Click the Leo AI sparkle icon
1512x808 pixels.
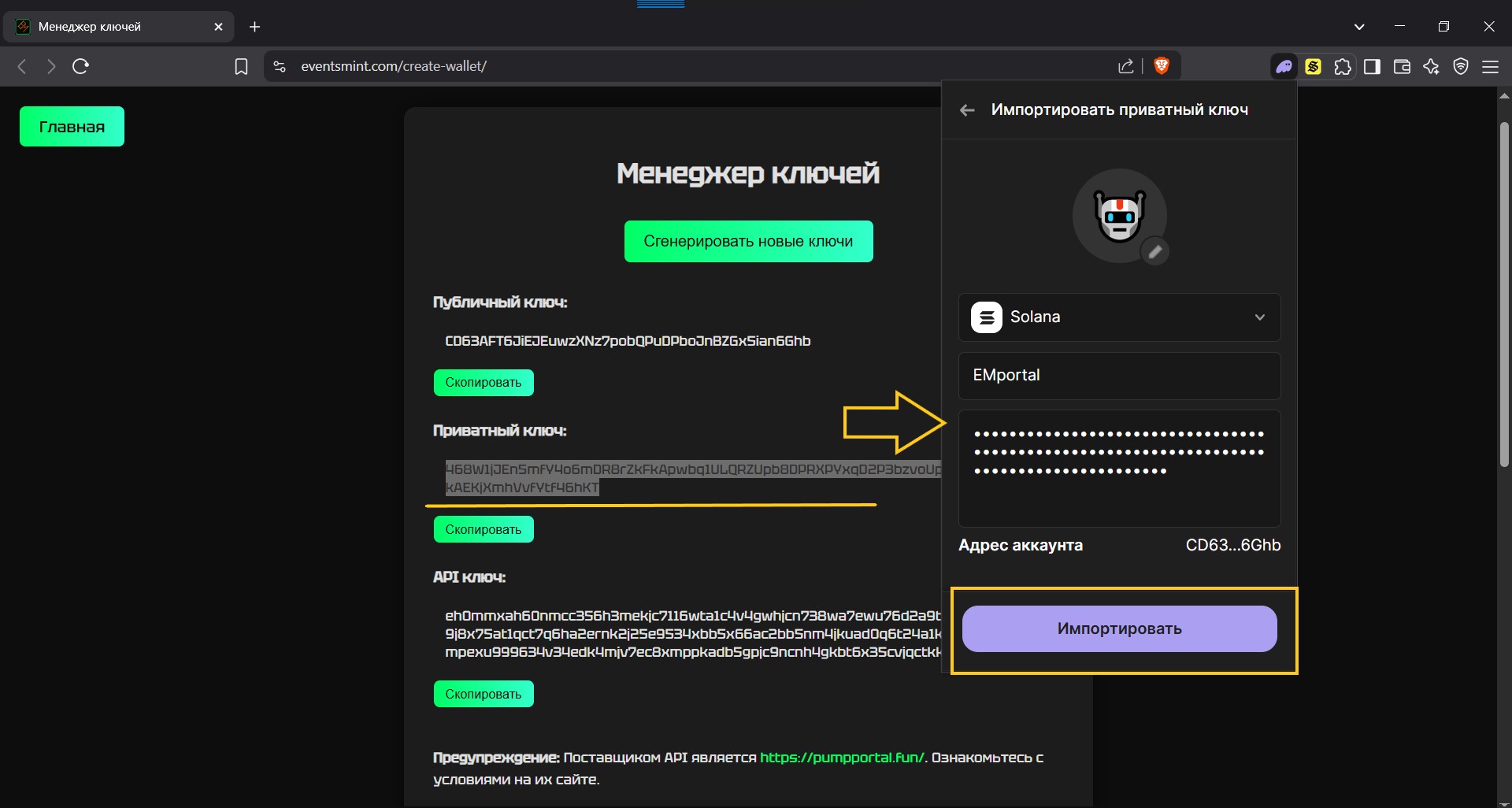click(x=1431, y=67)
